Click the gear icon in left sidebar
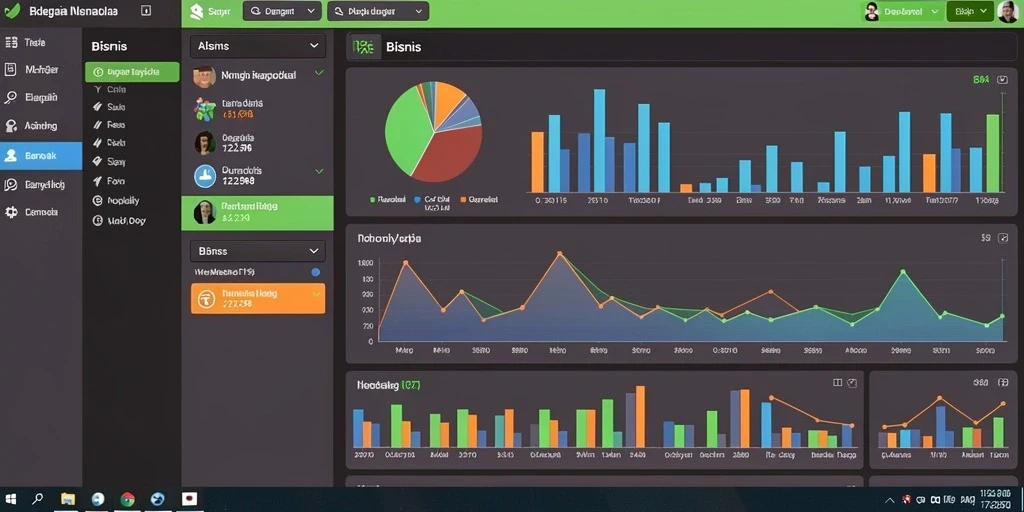Screen dimensions: 1024x512 tap(11, 212)
